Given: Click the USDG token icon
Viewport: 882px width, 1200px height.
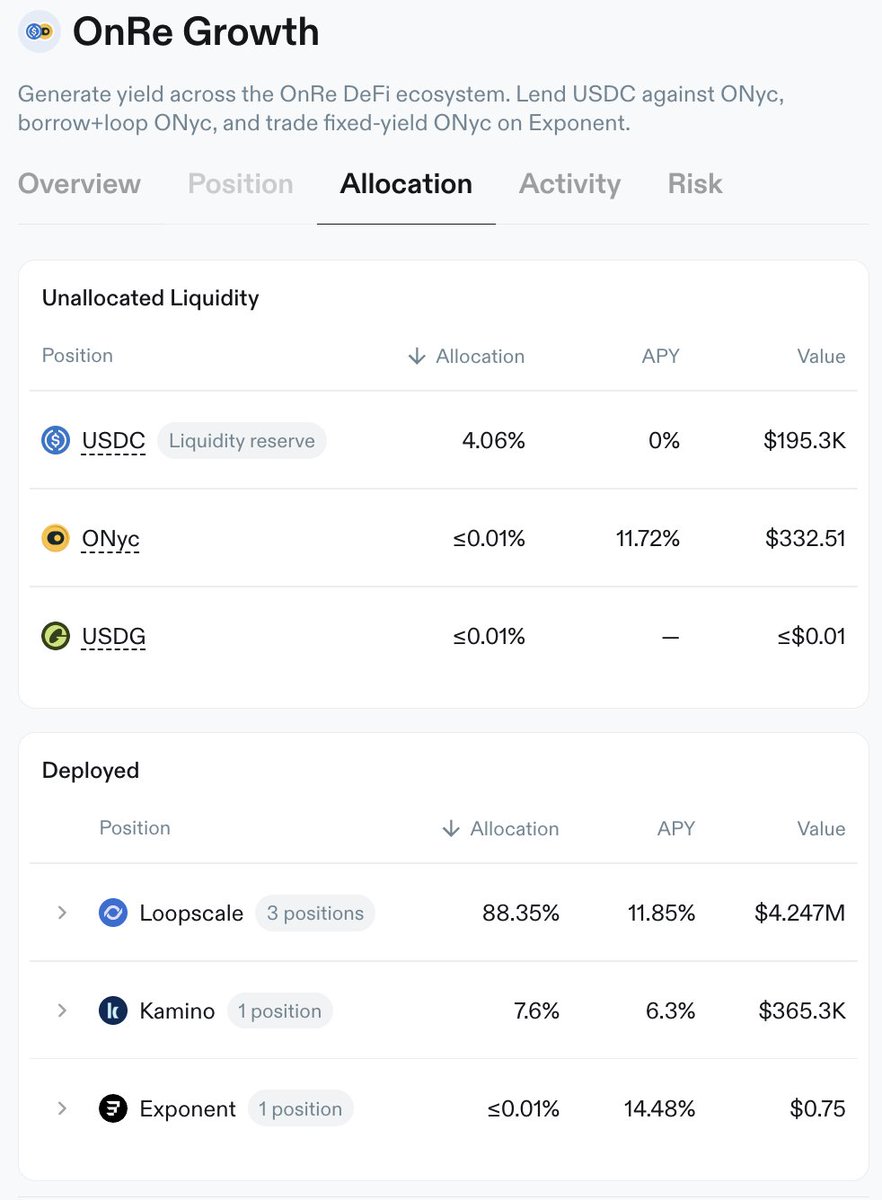Looking at the screenshot, I should pos(55,636).
